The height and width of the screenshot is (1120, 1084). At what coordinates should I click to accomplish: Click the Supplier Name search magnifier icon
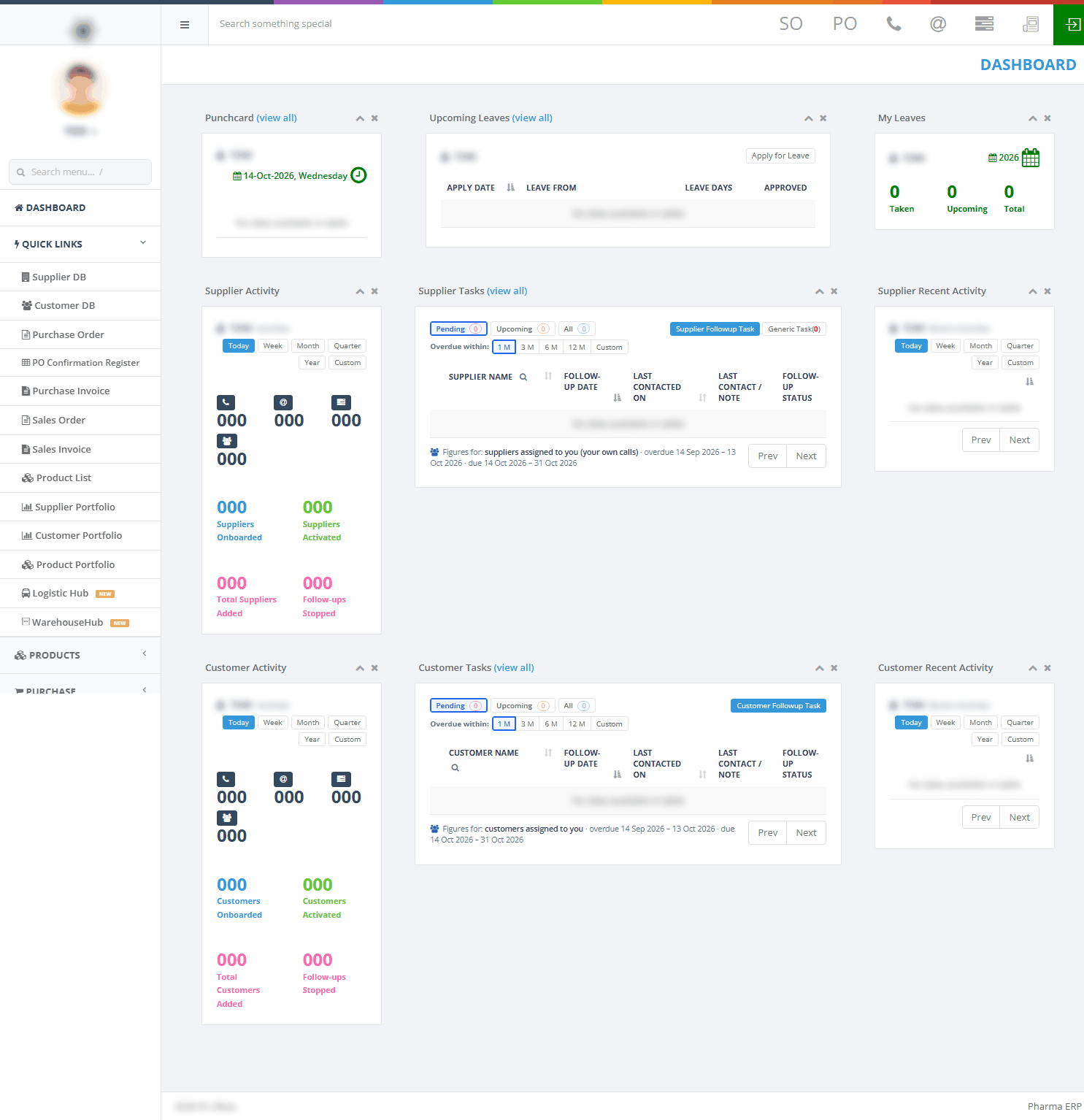(523, 377)
